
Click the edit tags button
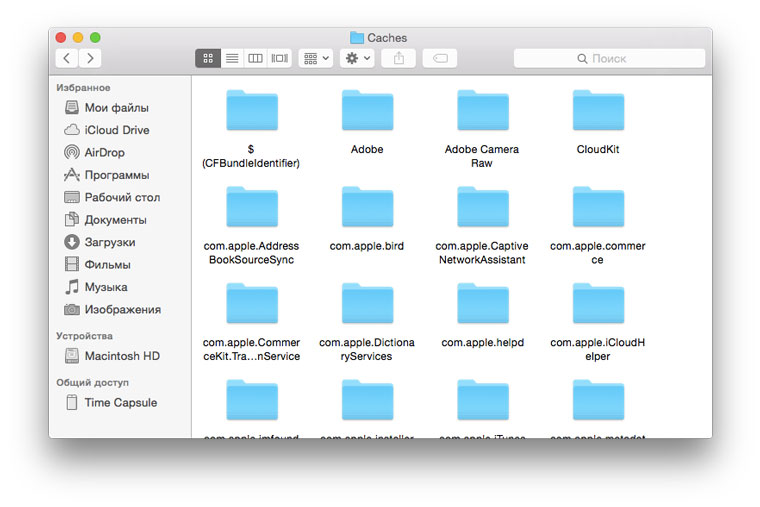(x=439, y=59)
